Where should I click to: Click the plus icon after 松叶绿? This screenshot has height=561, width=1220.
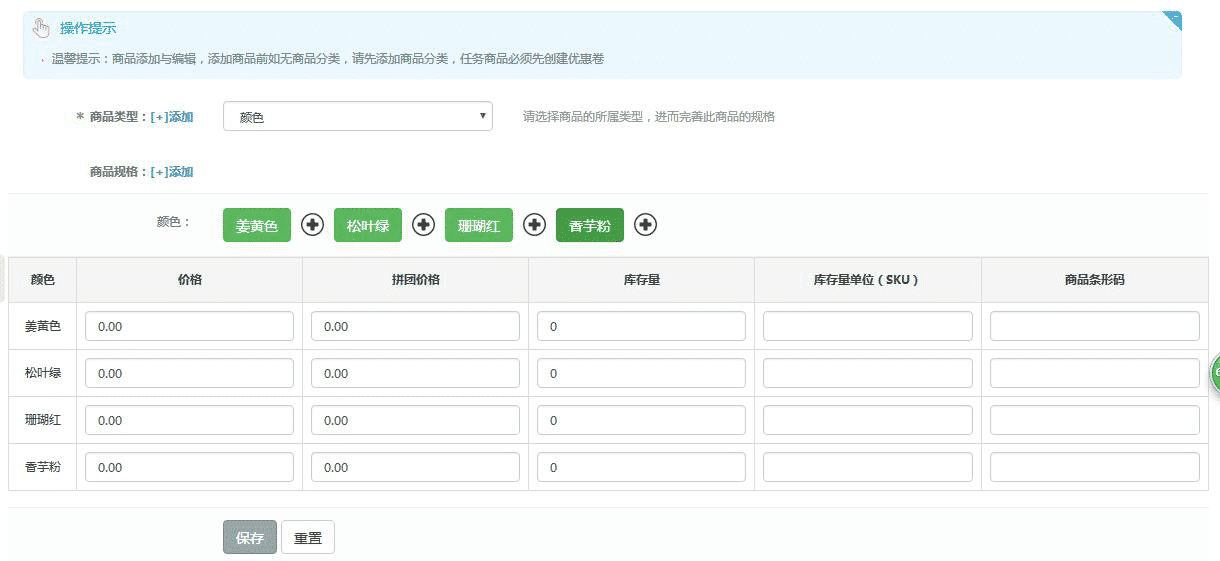tap(424, 225)
